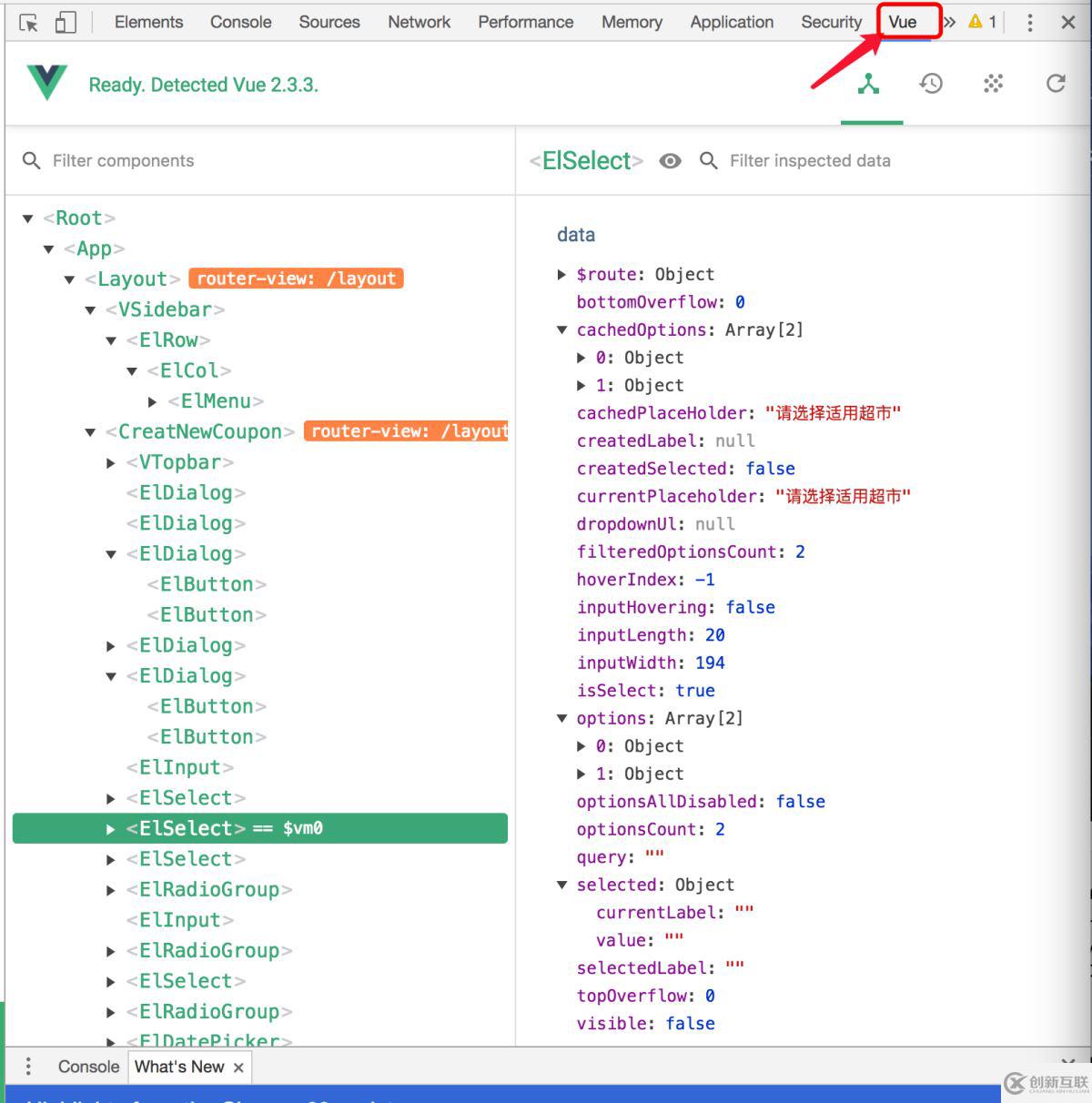
Task: Open the Components tree view icon
Action: click(869, 85)
